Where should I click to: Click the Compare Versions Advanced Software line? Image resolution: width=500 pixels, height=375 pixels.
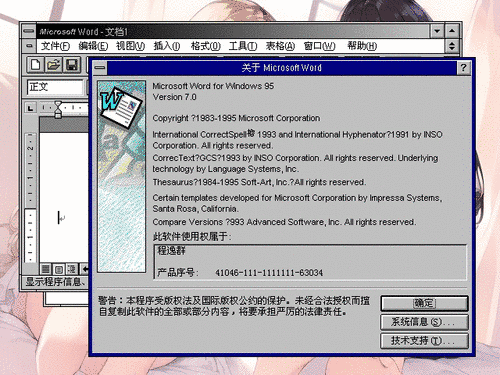(x=284, y=222)
